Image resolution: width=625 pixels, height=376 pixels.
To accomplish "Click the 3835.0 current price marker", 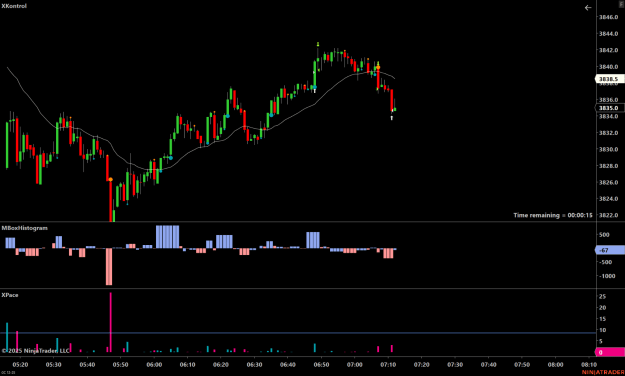I will pyautogui.click(x=609, y=108).
